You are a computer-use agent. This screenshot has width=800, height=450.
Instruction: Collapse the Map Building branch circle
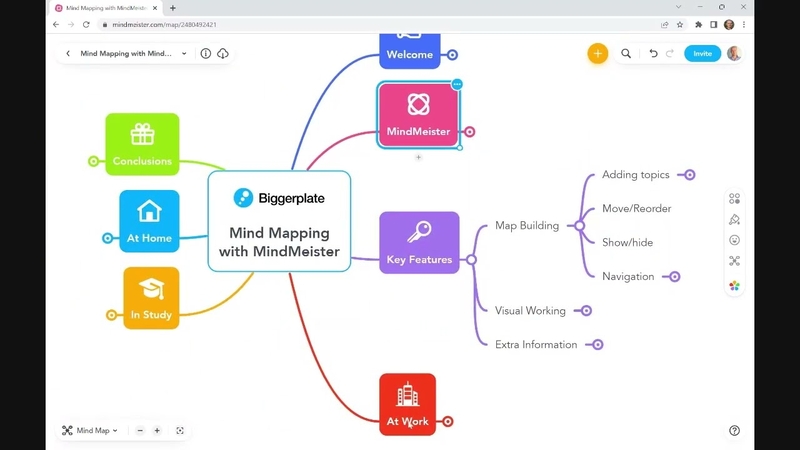click(579, 226)
